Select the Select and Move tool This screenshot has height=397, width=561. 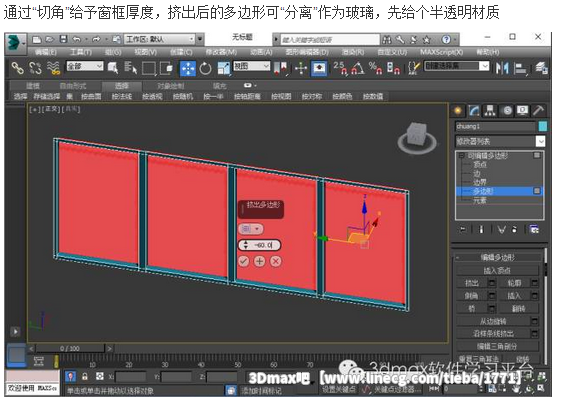[x=188, y=68]
